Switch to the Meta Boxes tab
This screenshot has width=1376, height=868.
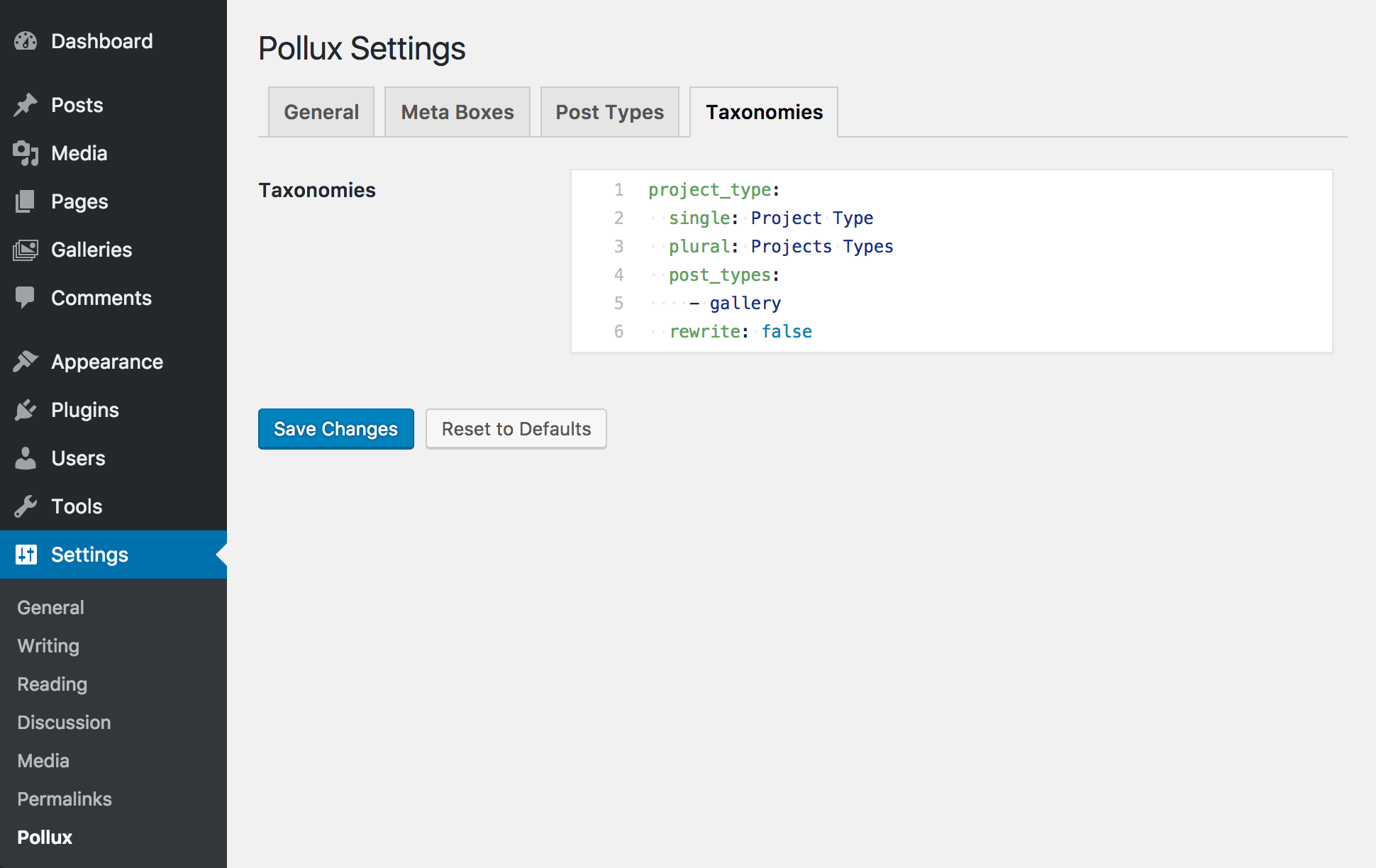(x=457, y=112)
